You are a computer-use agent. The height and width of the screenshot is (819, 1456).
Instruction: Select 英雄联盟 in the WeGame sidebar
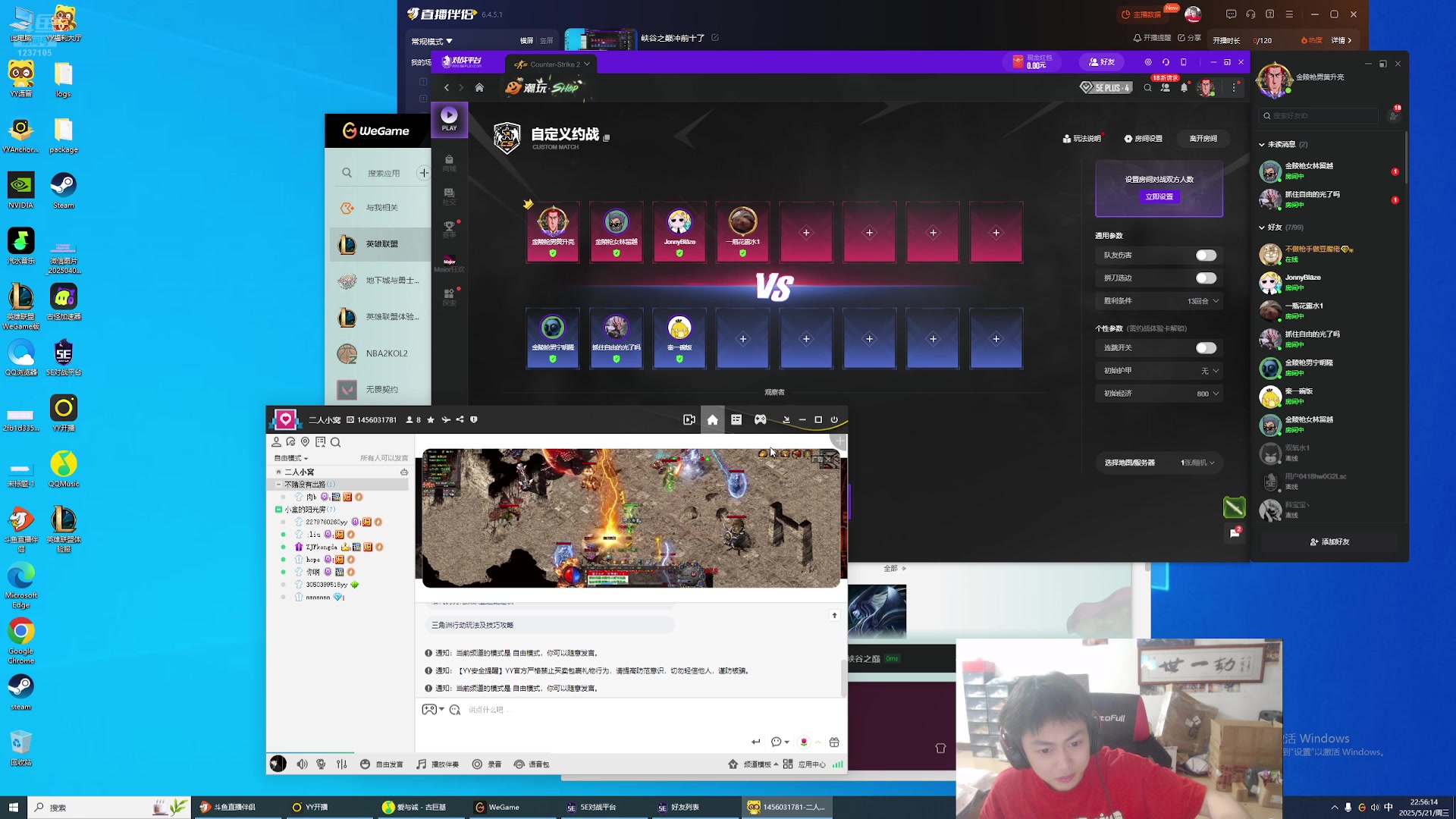[380, 244]
